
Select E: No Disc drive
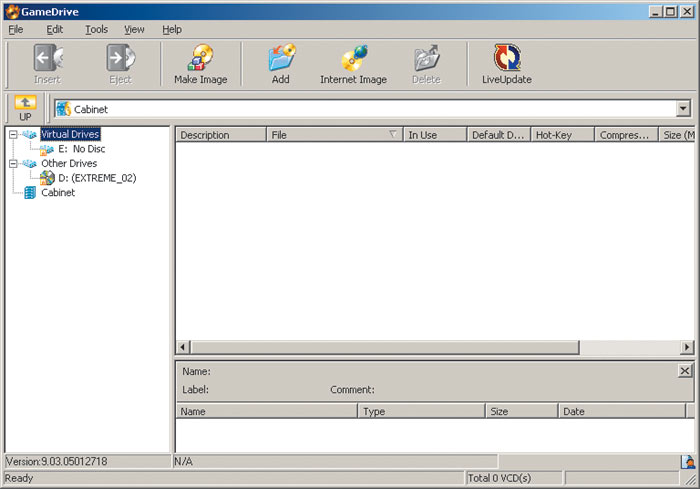tap(82, 149)
